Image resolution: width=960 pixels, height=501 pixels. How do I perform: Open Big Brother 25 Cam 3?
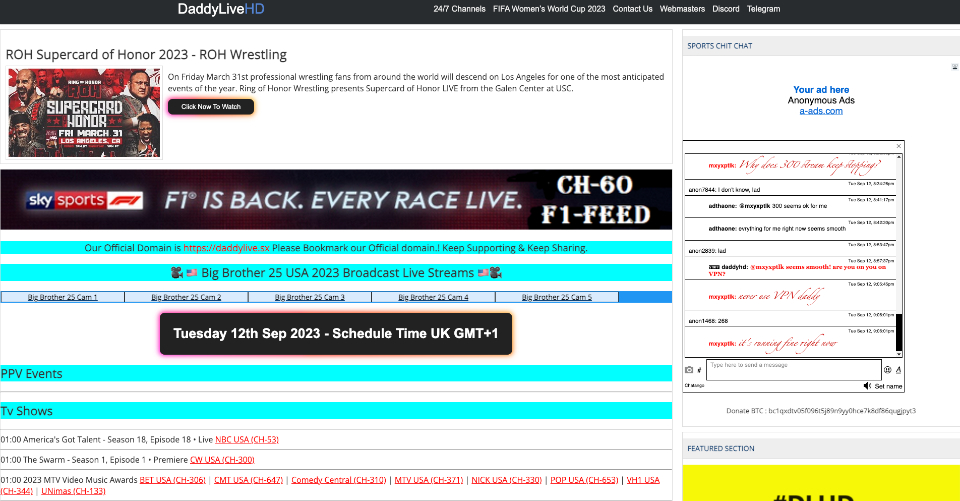coord(310,297)
